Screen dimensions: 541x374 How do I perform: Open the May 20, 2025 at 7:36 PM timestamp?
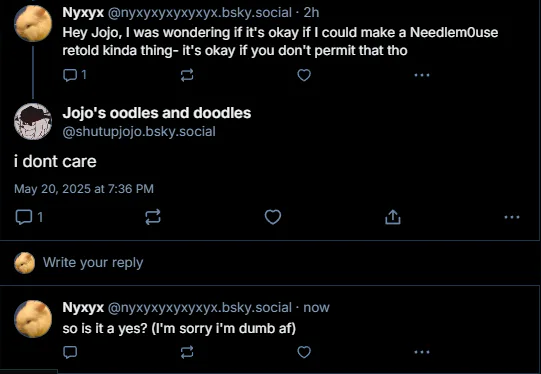84,189
